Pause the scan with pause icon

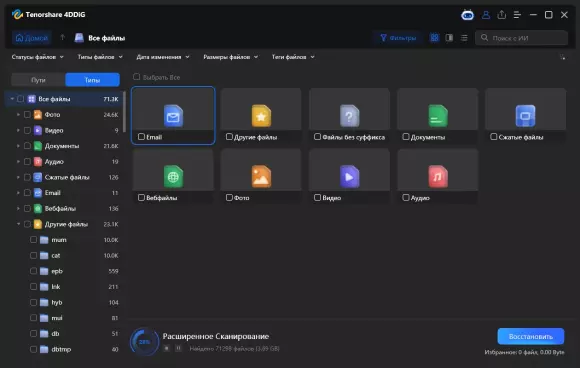click(x=178, y=348)
